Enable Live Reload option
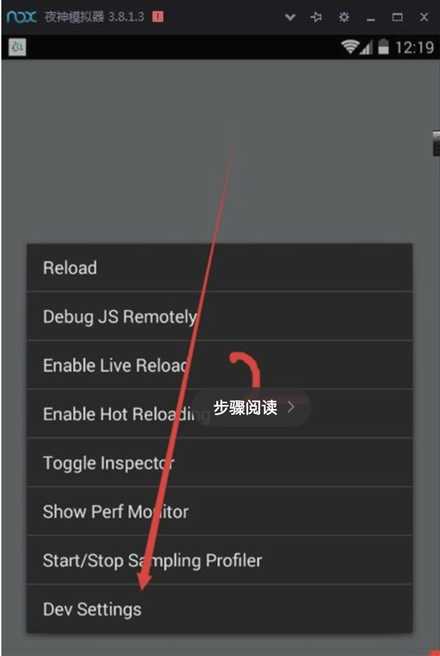The height and width of the screenshot is (656, 440). [x=220, y=365]
